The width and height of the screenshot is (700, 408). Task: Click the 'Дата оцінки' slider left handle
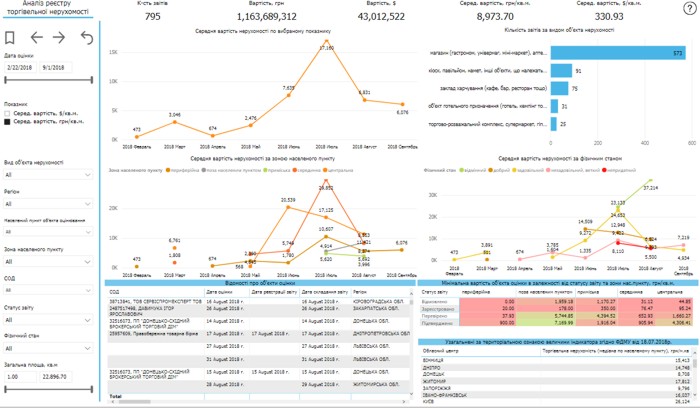tap(5, 80)
